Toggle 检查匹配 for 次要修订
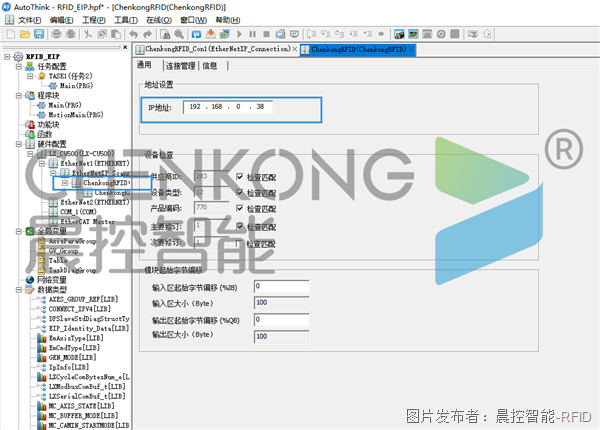The image size is (600, 430). [x=239, y=243]
